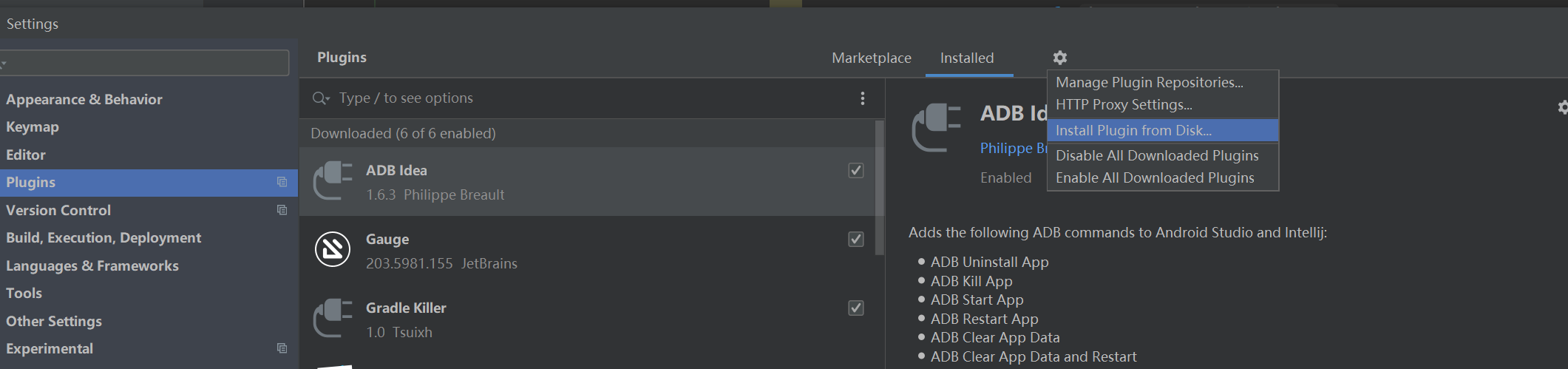Screen dimensions: 1568x369
Task: Uncheck the Gauge plugin checkbox
Action: pyautogui.click(x=855, y=240)
